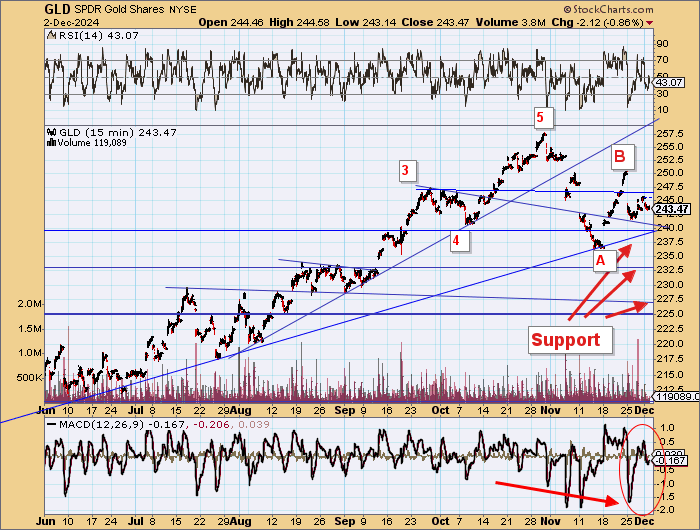Click Dec on the price chart date axis
Screen dimensions: 700x530
[644, 410]
